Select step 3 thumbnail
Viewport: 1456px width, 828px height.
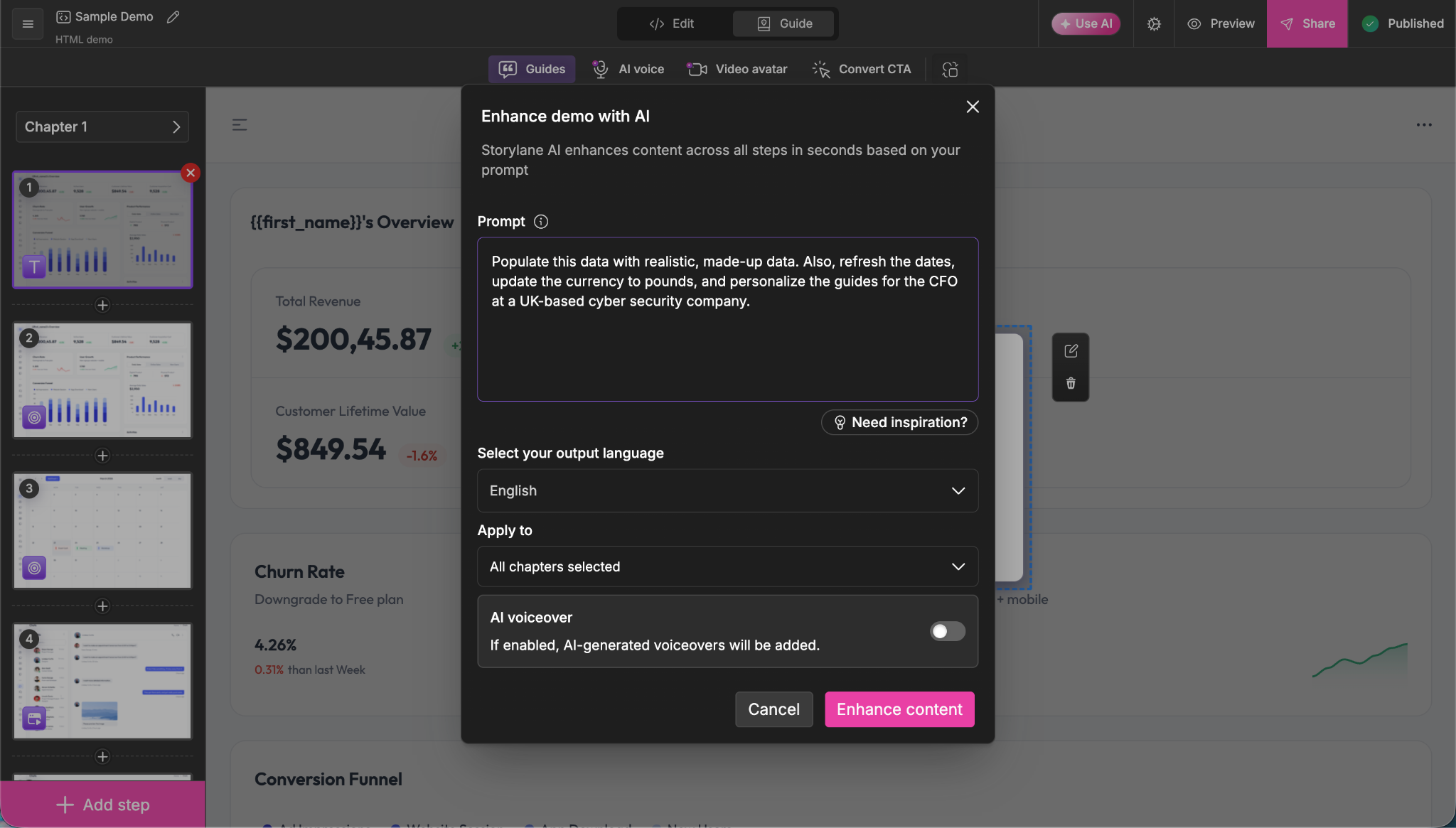tap(102, 530)
